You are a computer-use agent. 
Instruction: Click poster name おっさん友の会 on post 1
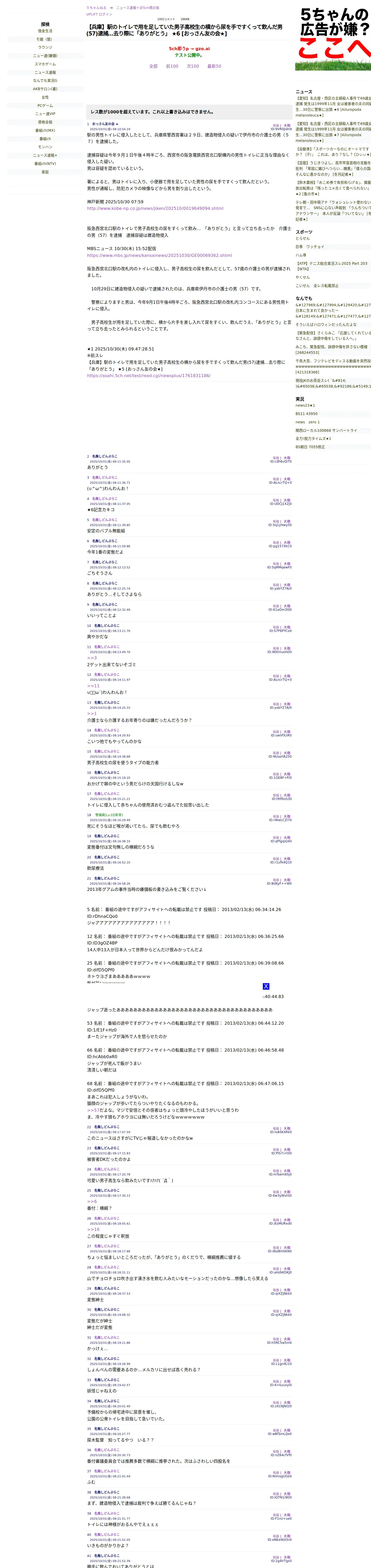tap(105, 124)
